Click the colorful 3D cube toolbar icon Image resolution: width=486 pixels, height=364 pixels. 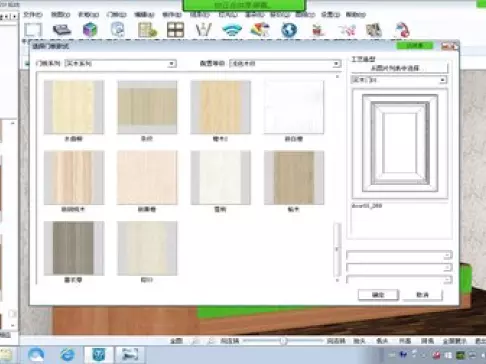(x=90, y=30)
